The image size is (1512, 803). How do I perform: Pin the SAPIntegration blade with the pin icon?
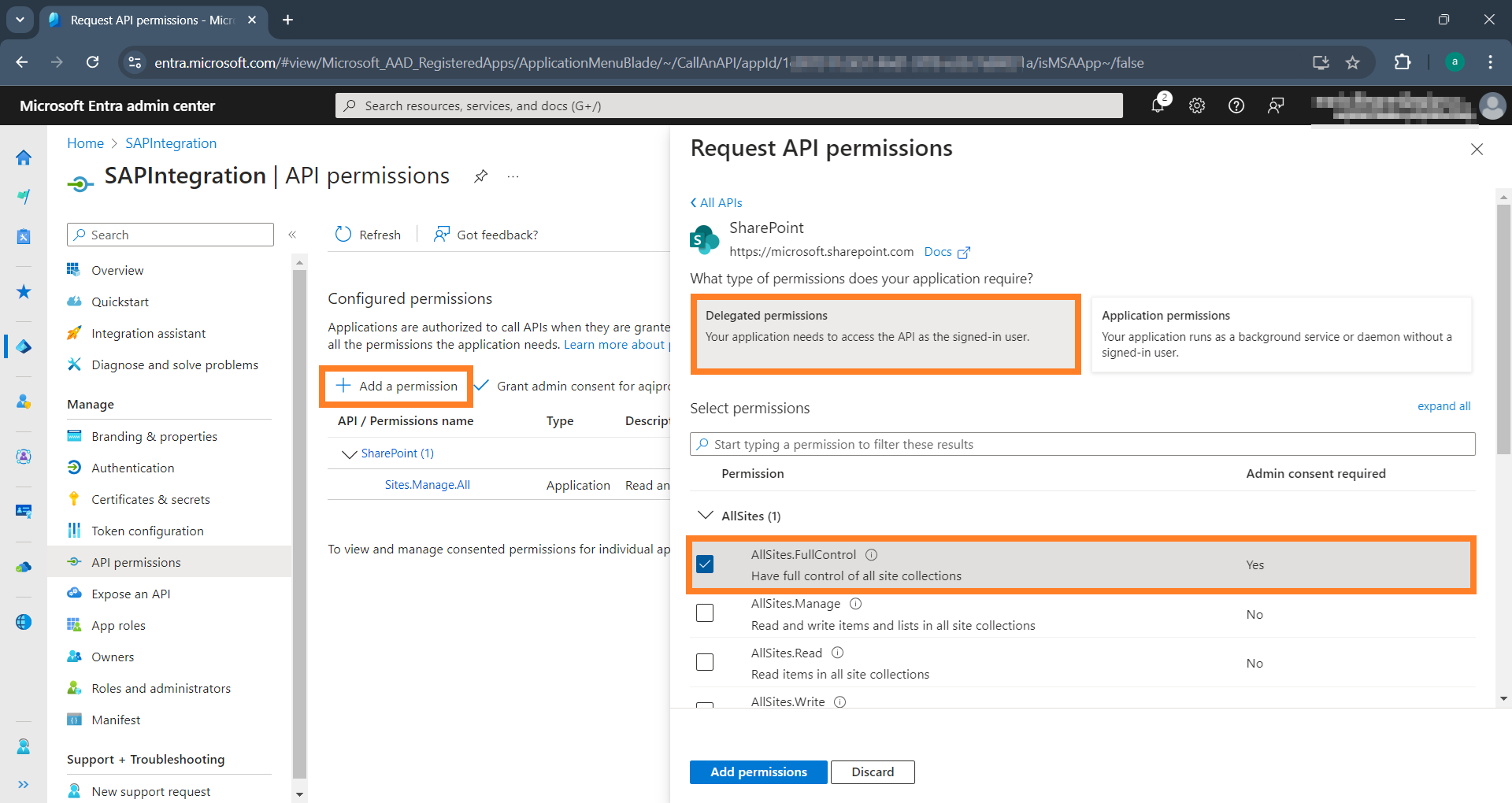(x=480, y=176)
